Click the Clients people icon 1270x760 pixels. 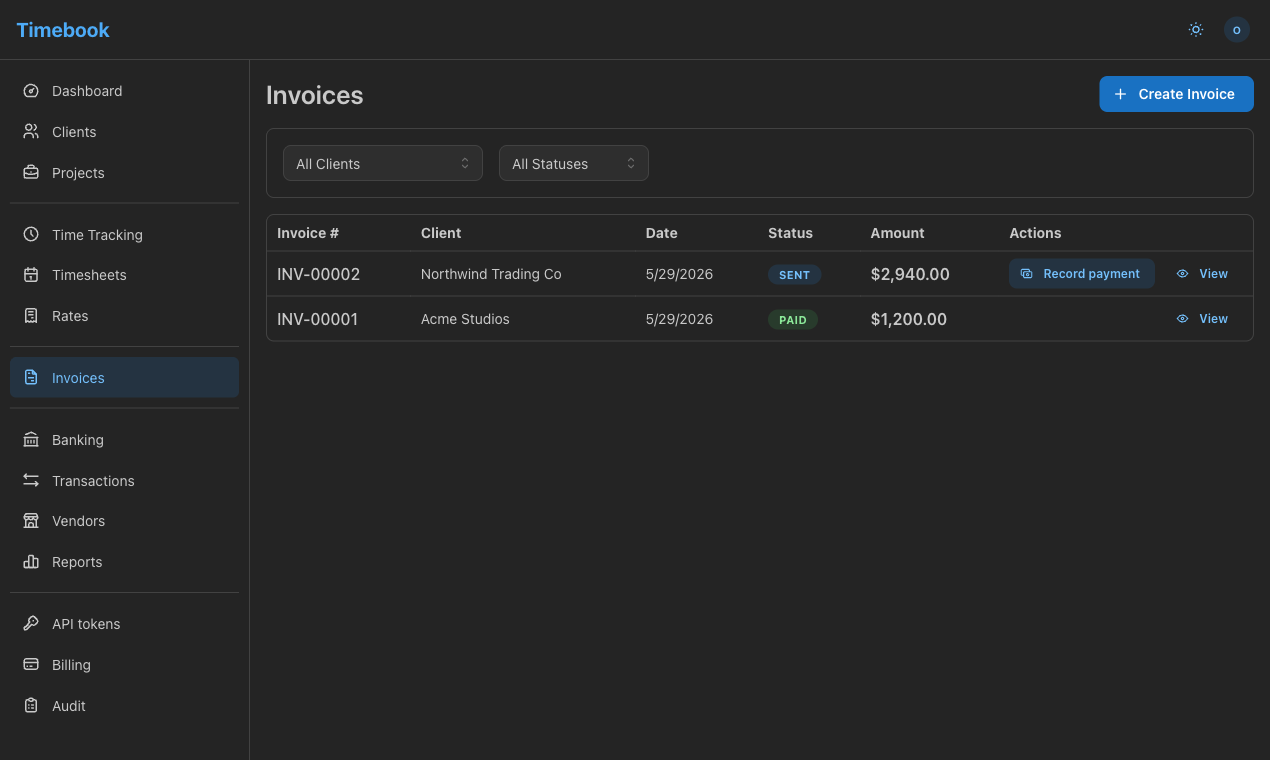coord(31,132)
